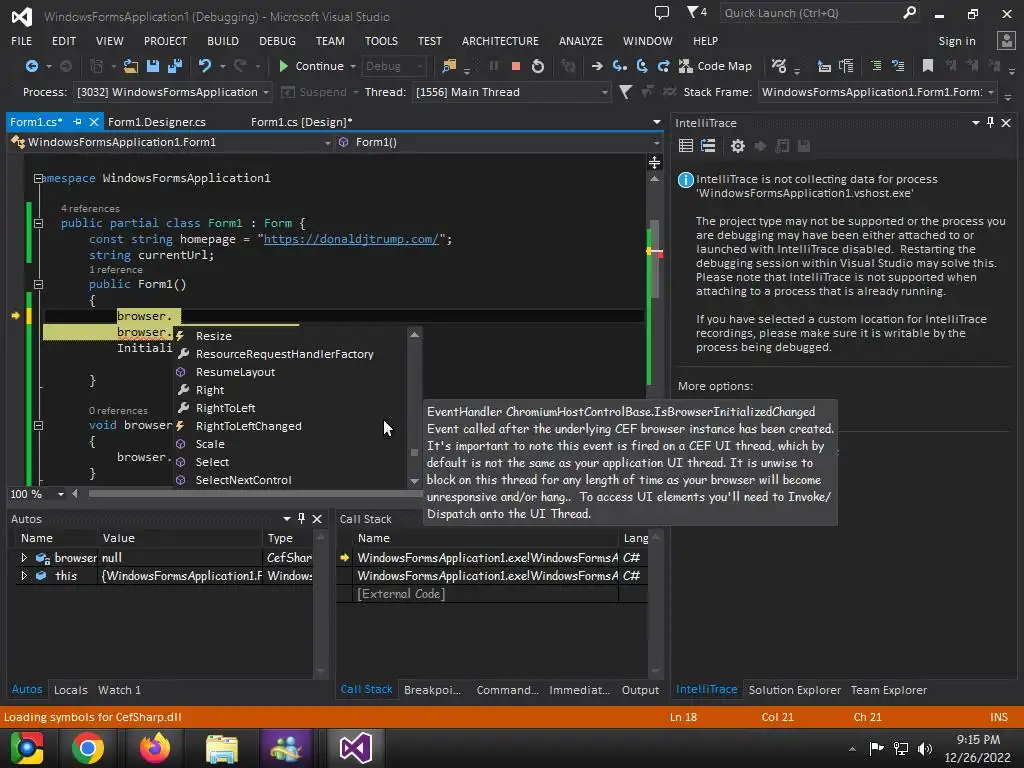Click the bookmark icon in toolbar

click(x=927, y=66)
